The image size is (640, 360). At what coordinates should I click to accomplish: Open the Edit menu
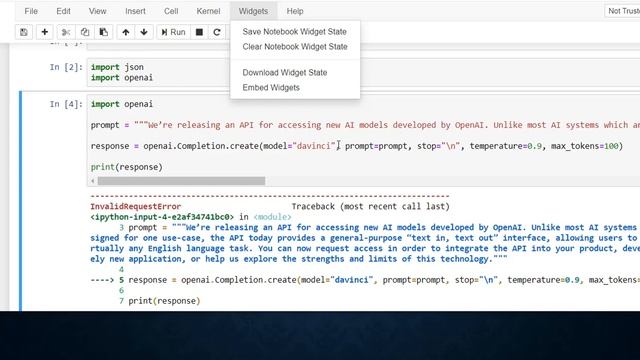point(63,11)
